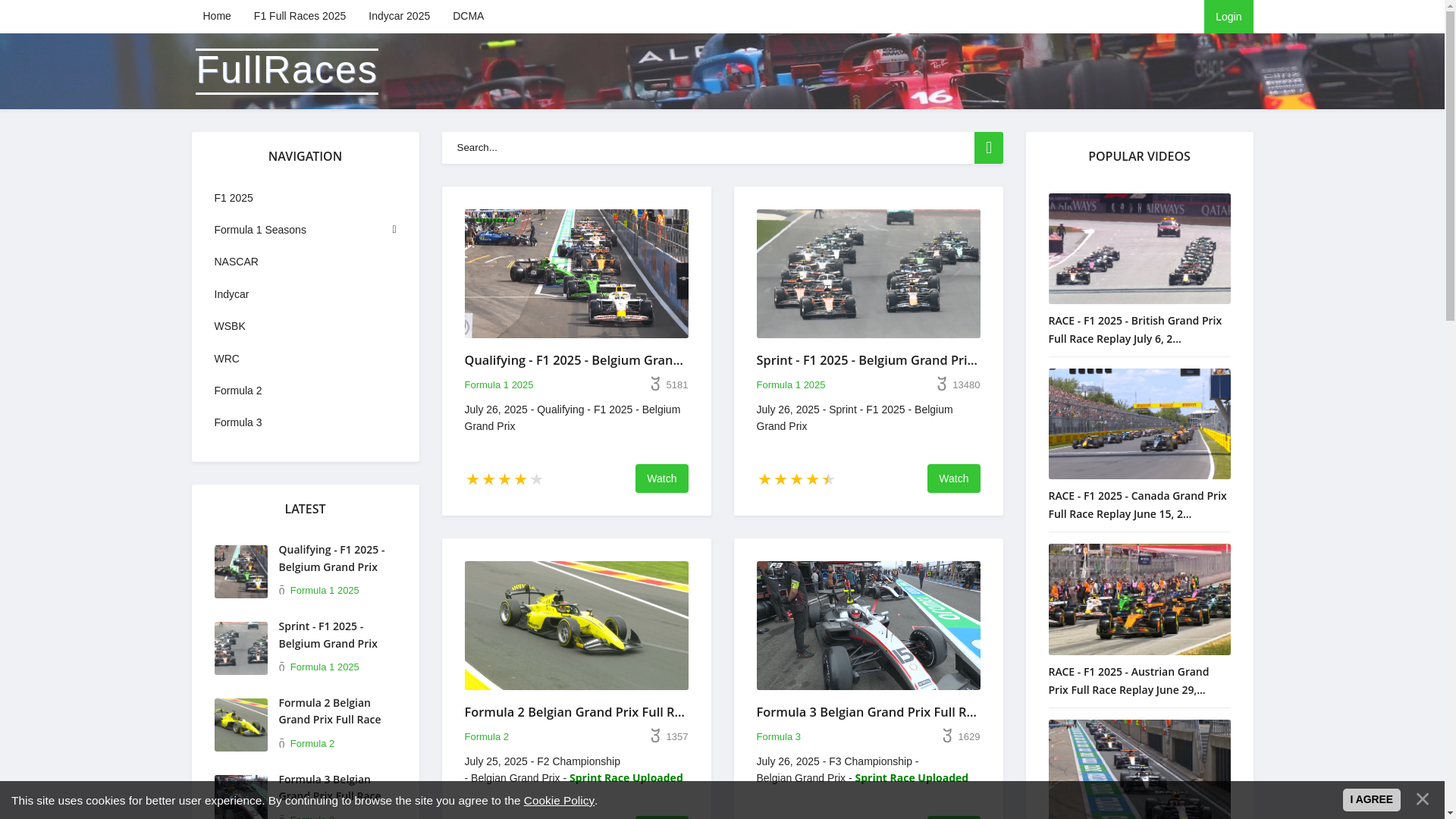Rate Sprint Belgium video five stars

pyautogui.click(x=828, y=479)
